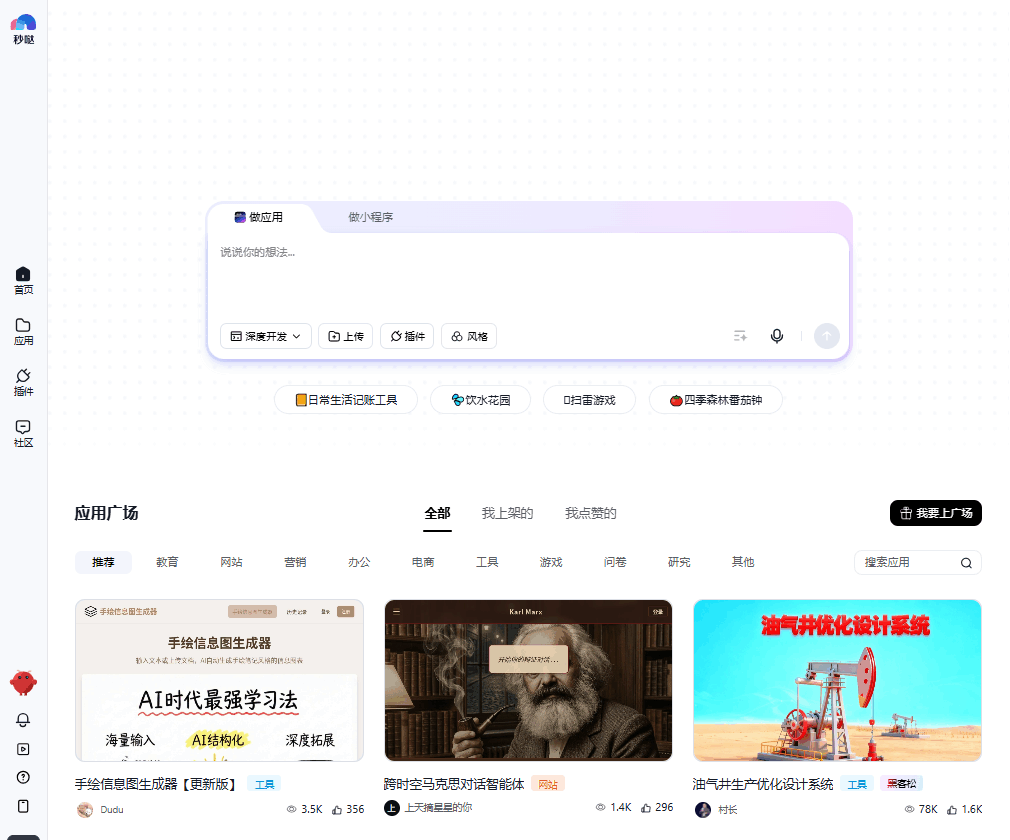Open the 风格 style picker
Image resolution: width=1010 pixels, height=840 pixels.
click(468, 336)
